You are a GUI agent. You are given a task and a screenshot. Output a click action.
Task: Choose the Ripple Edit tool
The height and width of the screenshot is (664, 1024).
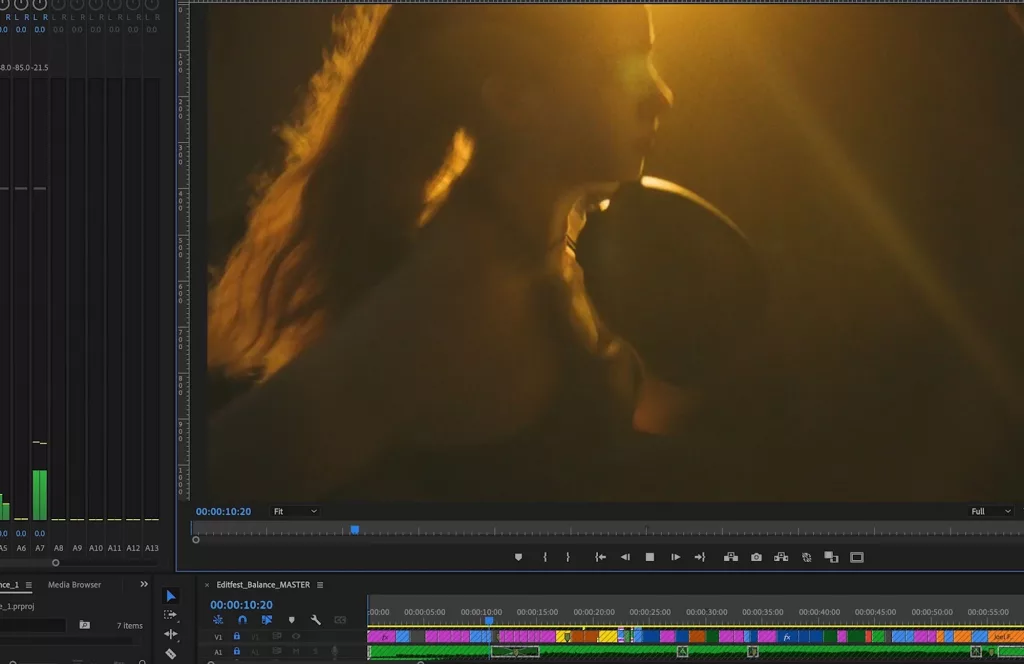[170, 634]
